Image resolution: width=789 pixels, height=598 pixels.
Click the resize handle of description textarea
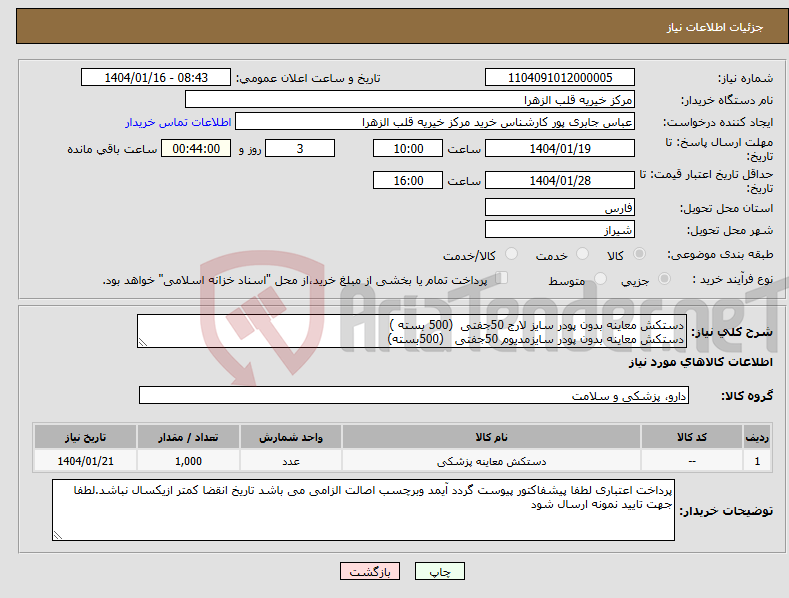pyautogui.click(x=143, y=343)
